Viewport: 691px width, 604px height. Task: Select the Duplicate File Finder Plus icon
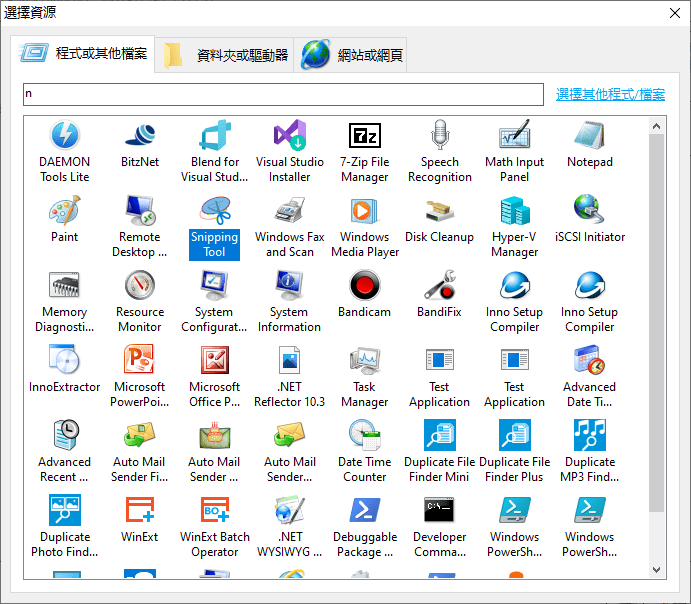pos(514,435)
